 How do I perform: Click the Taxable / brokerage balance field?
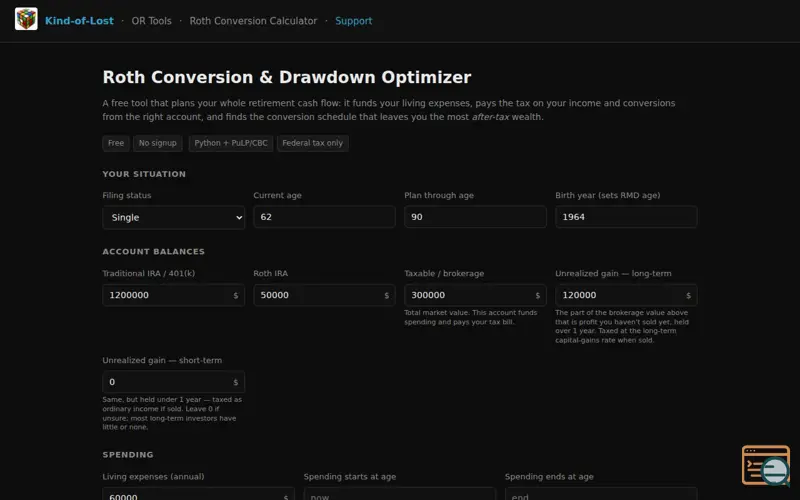tap(475, 295)
